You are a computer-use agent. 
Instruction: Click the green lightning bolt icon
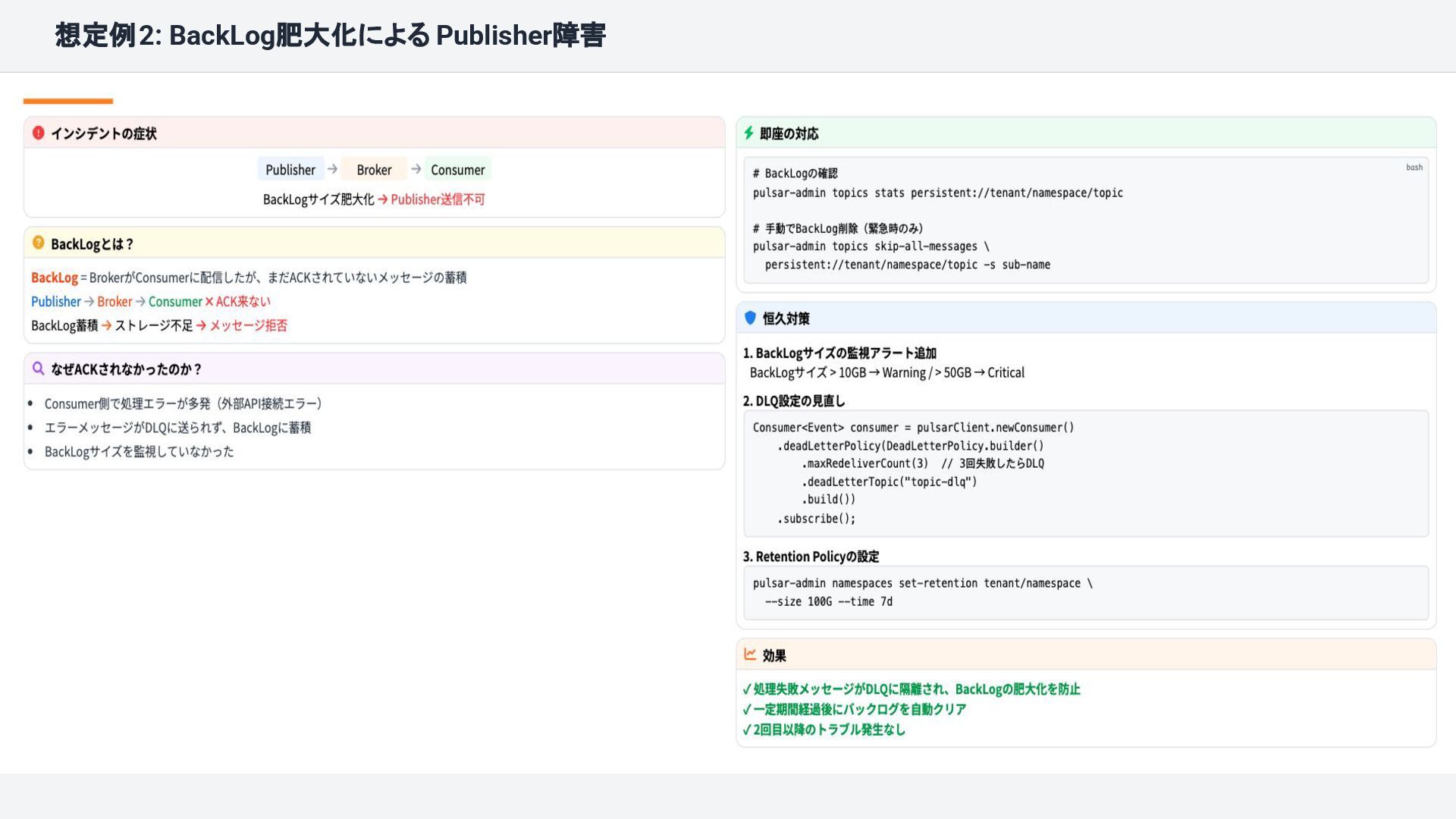[x=748, y=133]
